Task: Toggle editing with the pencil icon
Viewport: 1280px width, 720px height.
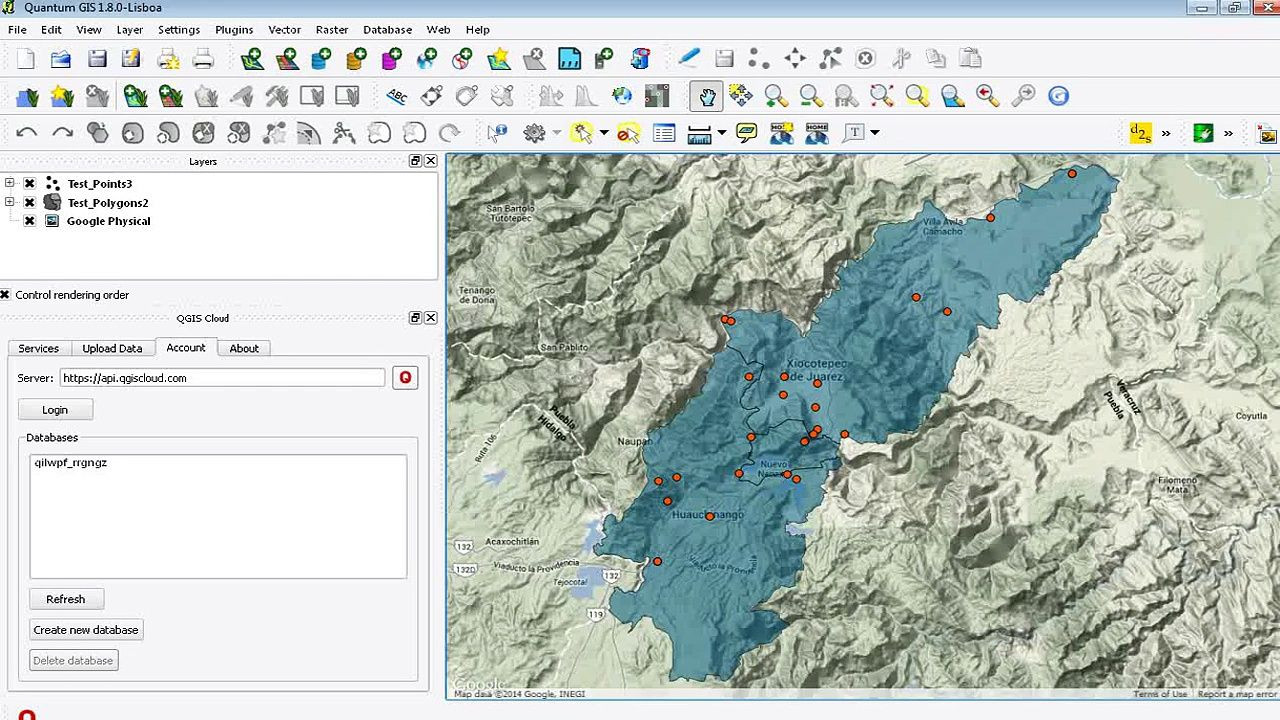Action: click(689, 59)
